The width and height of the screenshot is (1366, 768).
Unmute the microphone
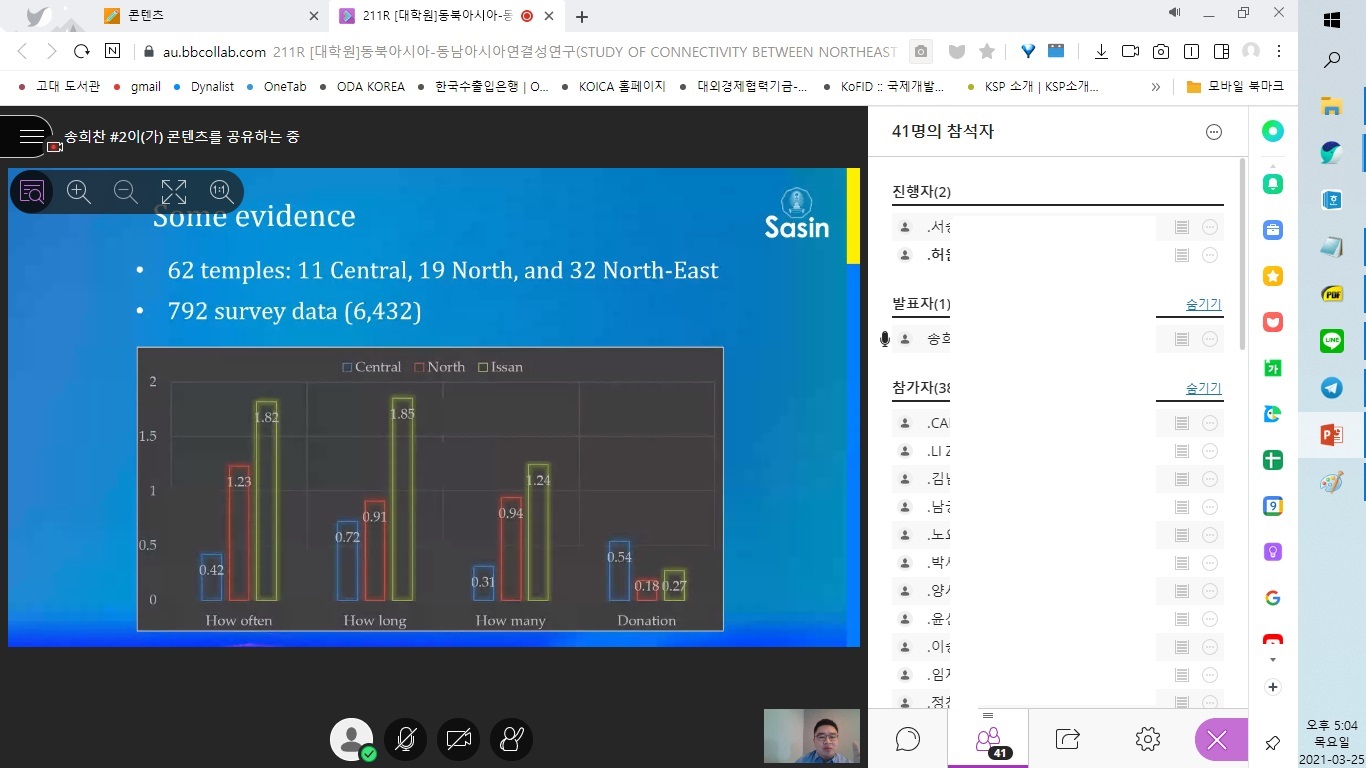click(406, 740)
